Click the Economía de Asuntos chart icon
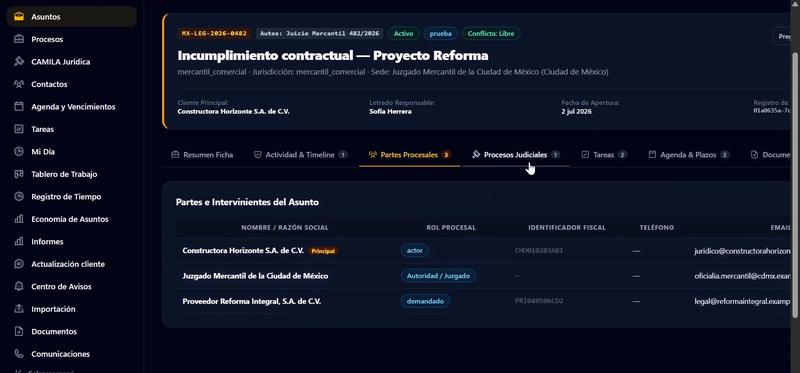Viewport: 800px width, 373px height. (19, 218)
